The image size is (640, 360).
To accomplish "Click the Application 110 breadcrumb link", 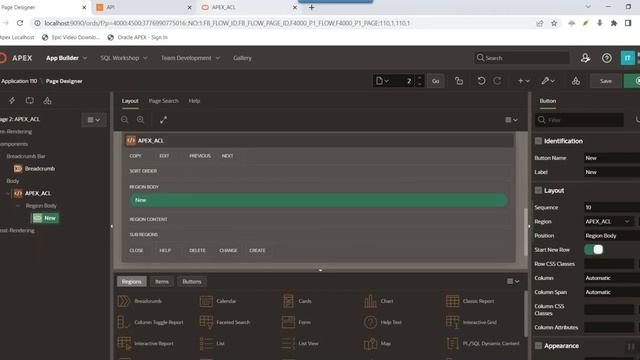I will 19,81.
